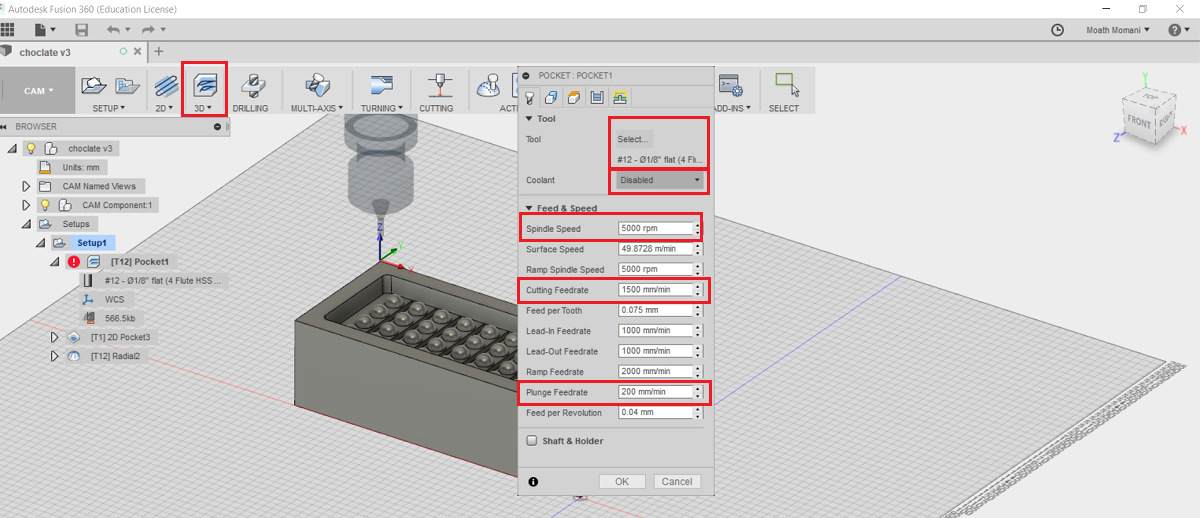Open the TURNING dropdown menu

click(382, 108)
